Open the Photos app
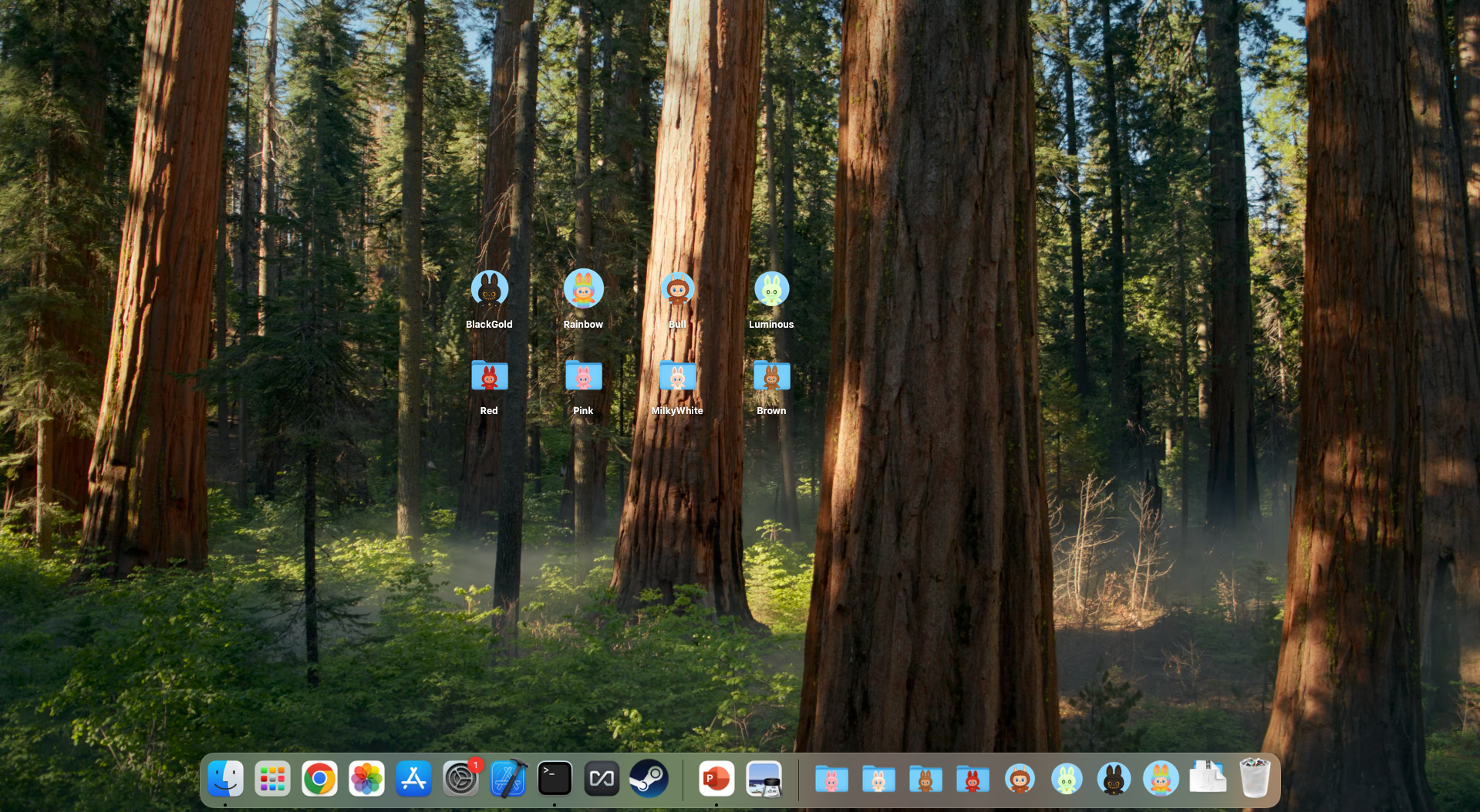The image size is (1480, 812). 366,779
